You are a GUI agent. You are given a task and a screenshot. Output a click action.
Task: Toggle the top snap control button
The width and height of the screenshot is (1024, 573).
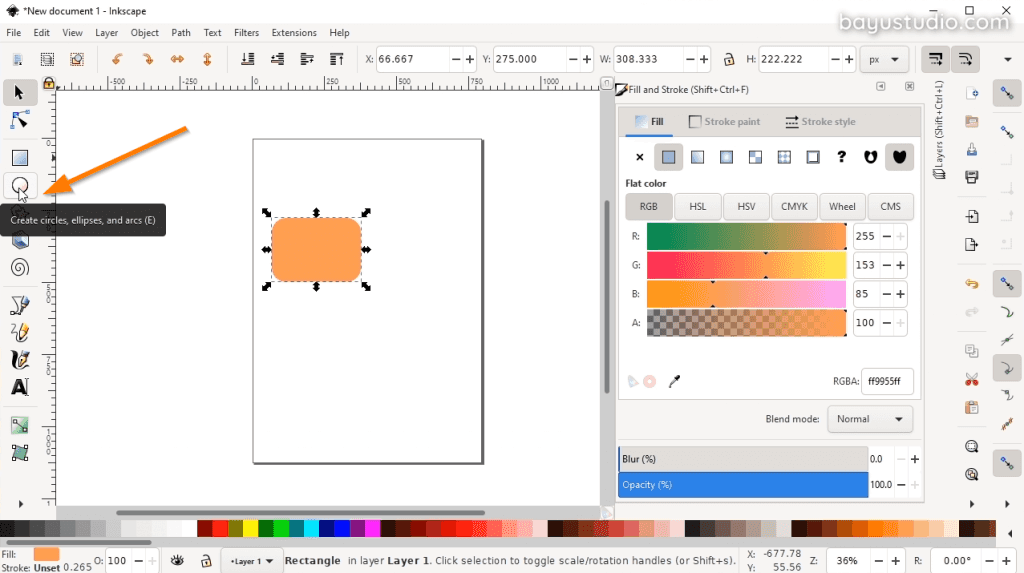tap(1007, 93)
